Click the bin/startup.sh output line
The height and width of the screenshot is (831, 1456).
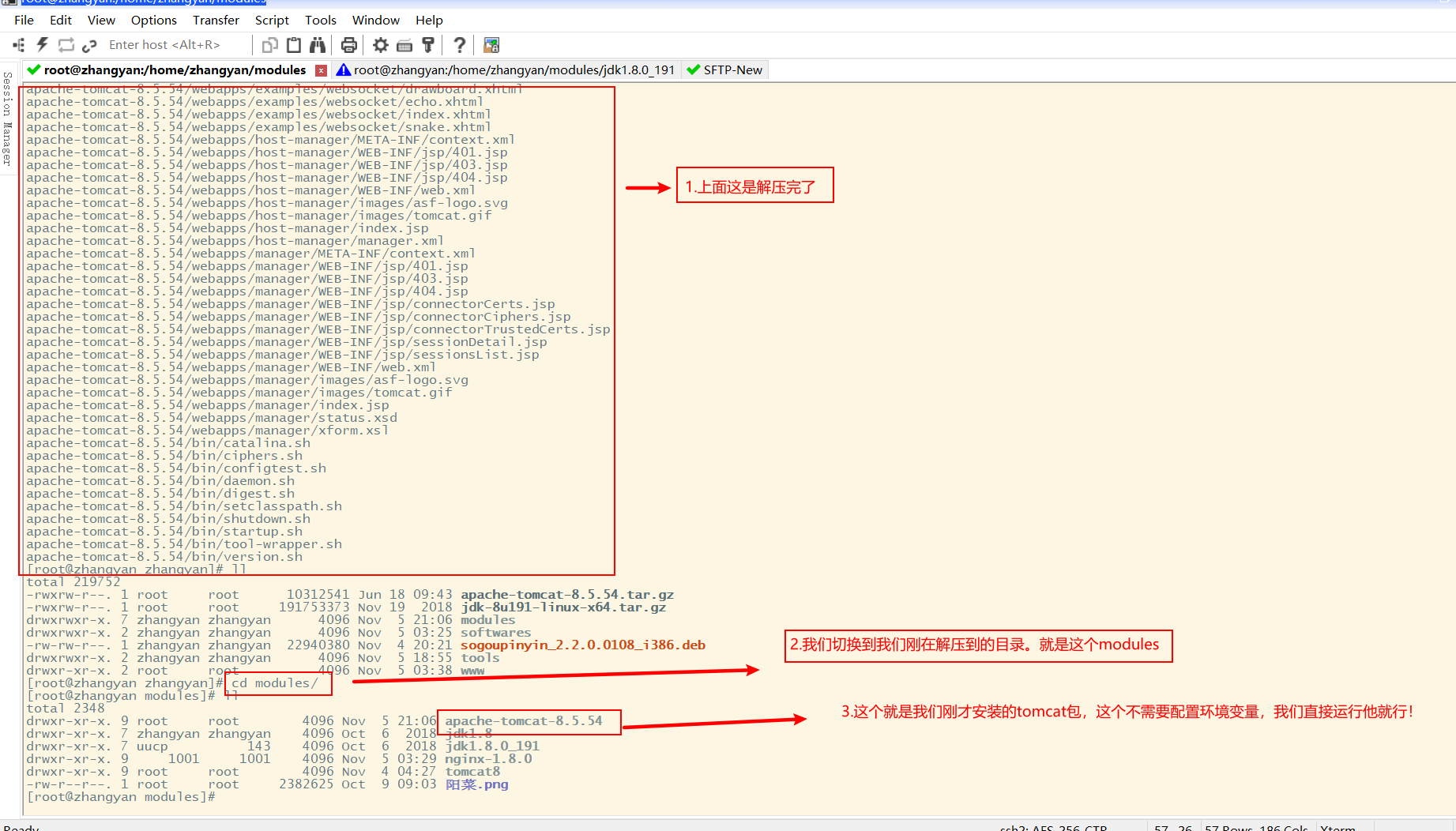point(164,532)
